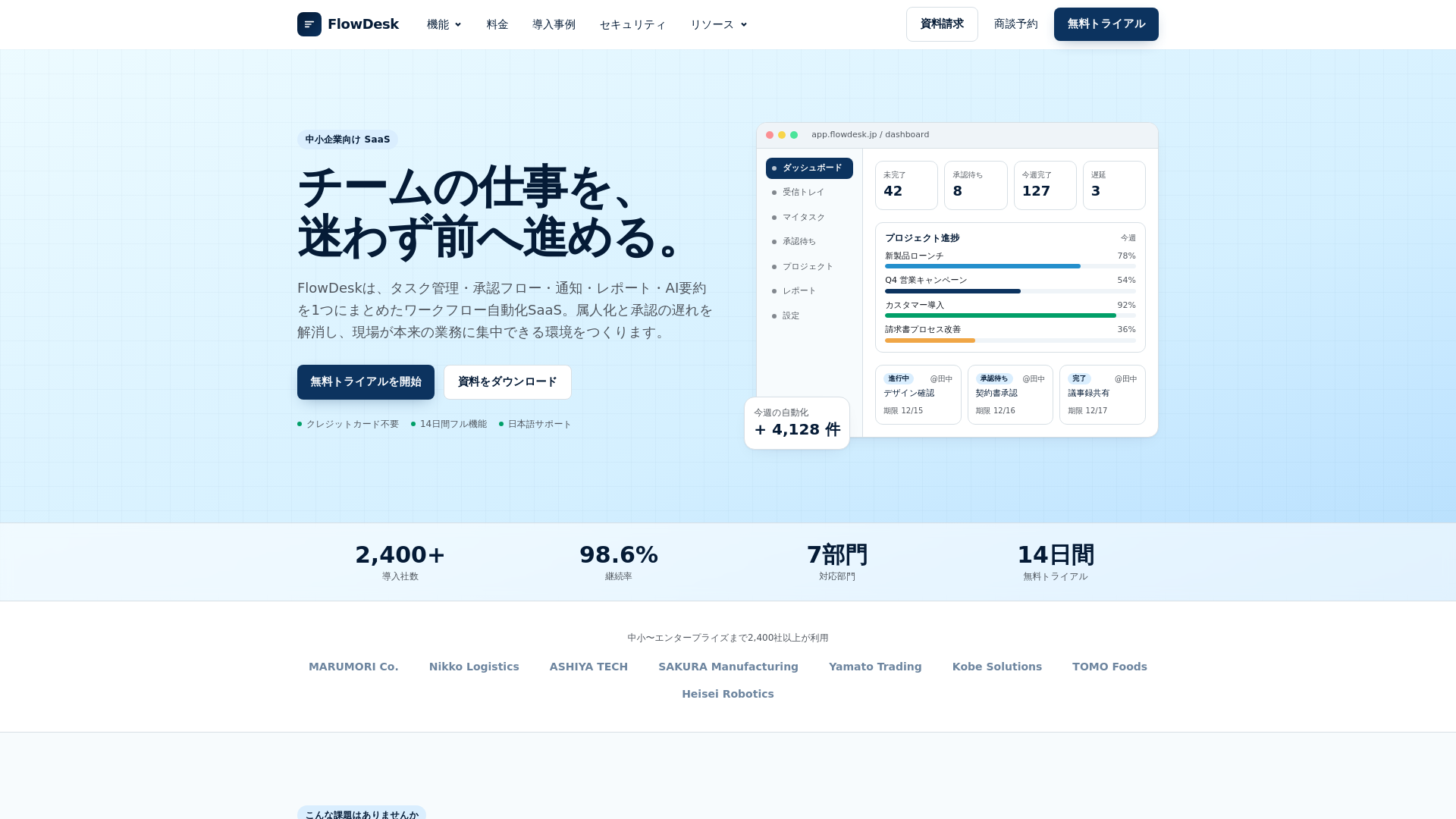Click the 資料請求 button
This screenshot has width=1456, height=819.
coord(942,24)
